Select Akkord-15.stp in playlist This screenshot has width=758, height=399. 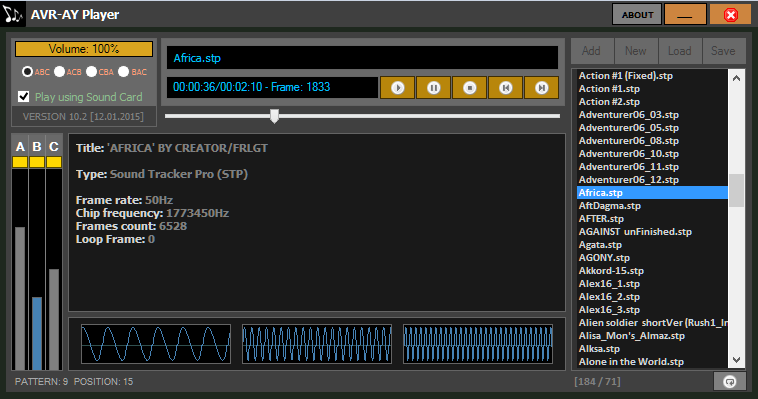(x=652, y=271)
